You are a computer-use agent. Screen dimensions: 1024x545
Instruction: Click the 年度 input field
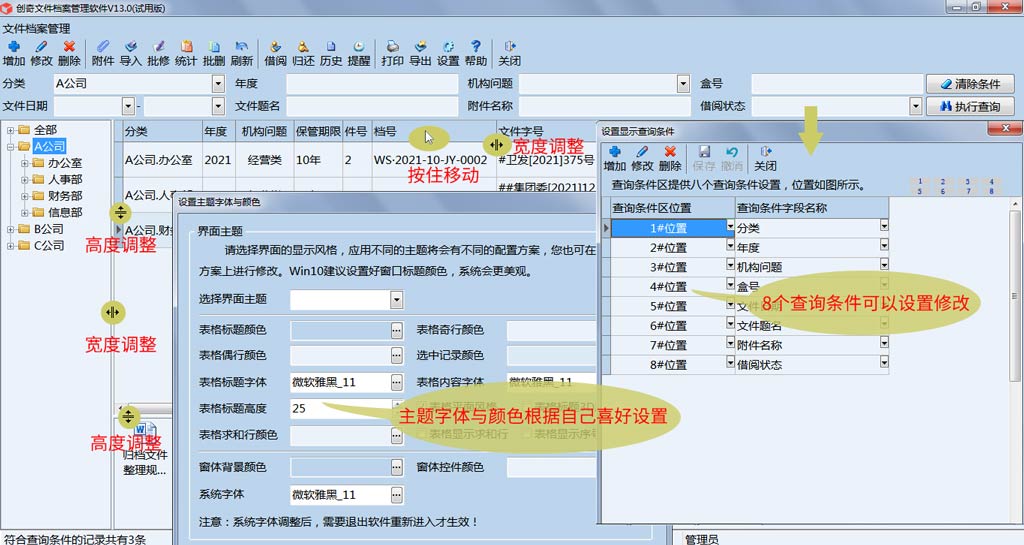pyautogui.click(x=372, y=84)
